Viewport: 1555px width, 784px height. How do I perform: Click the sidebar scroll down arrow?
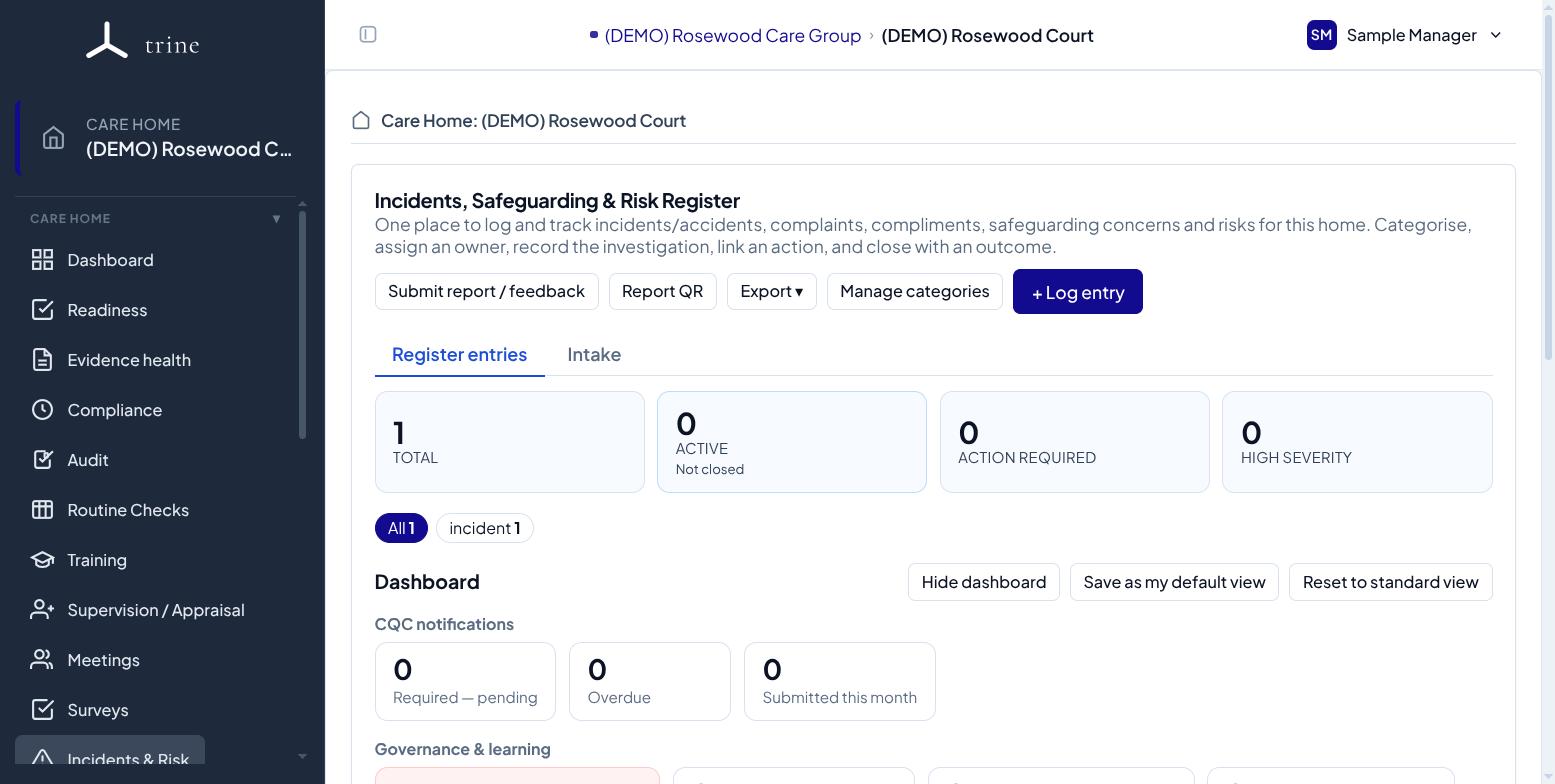tap(302, 756)
